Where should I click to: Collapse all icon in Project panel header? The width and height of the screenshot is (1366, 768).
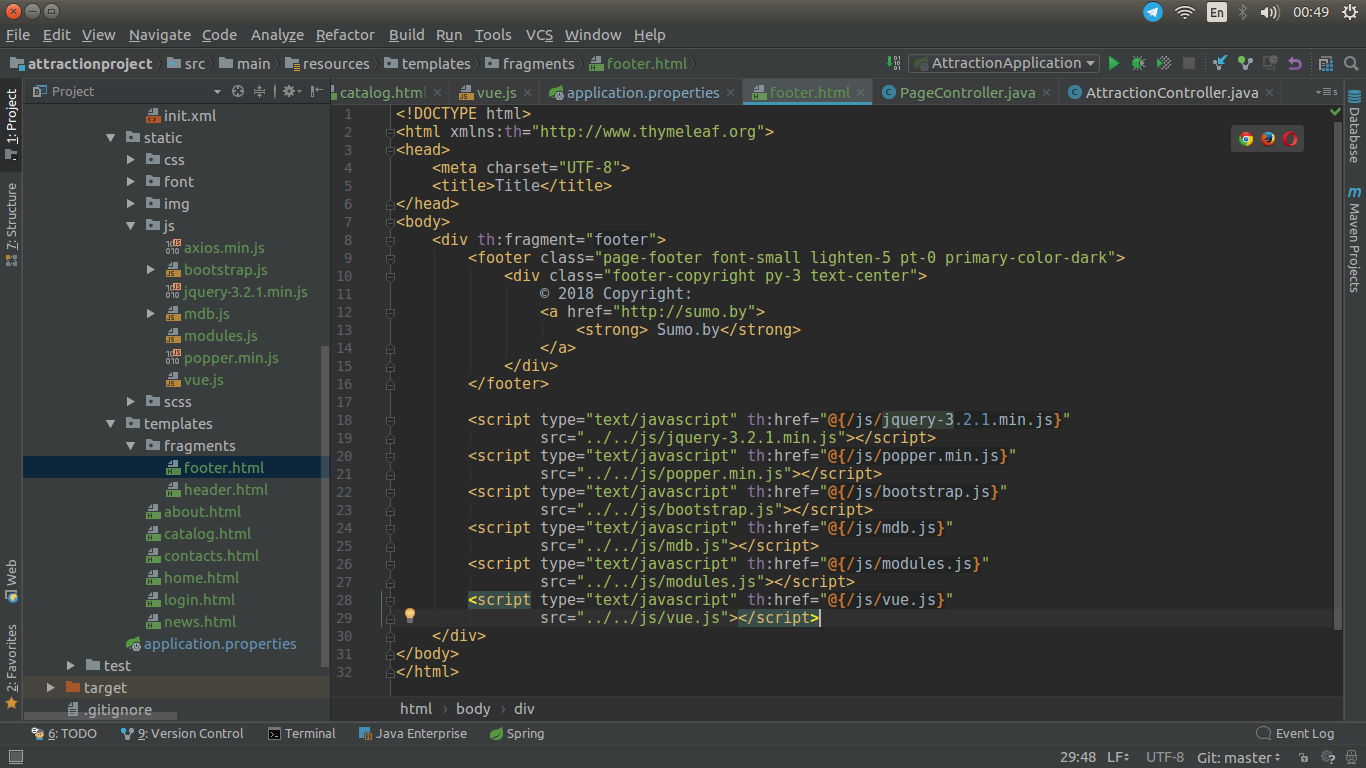pos(259,91)
